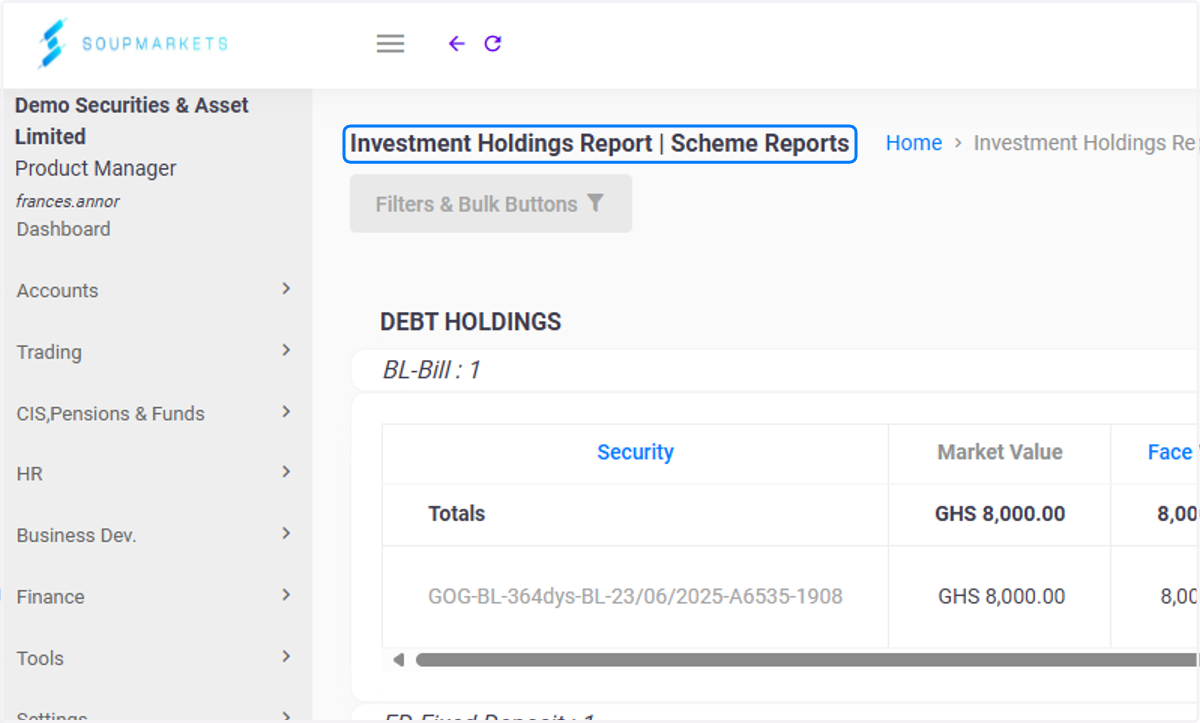Expand the CIS,Pensions & Funds chevron

pos(286,412)
